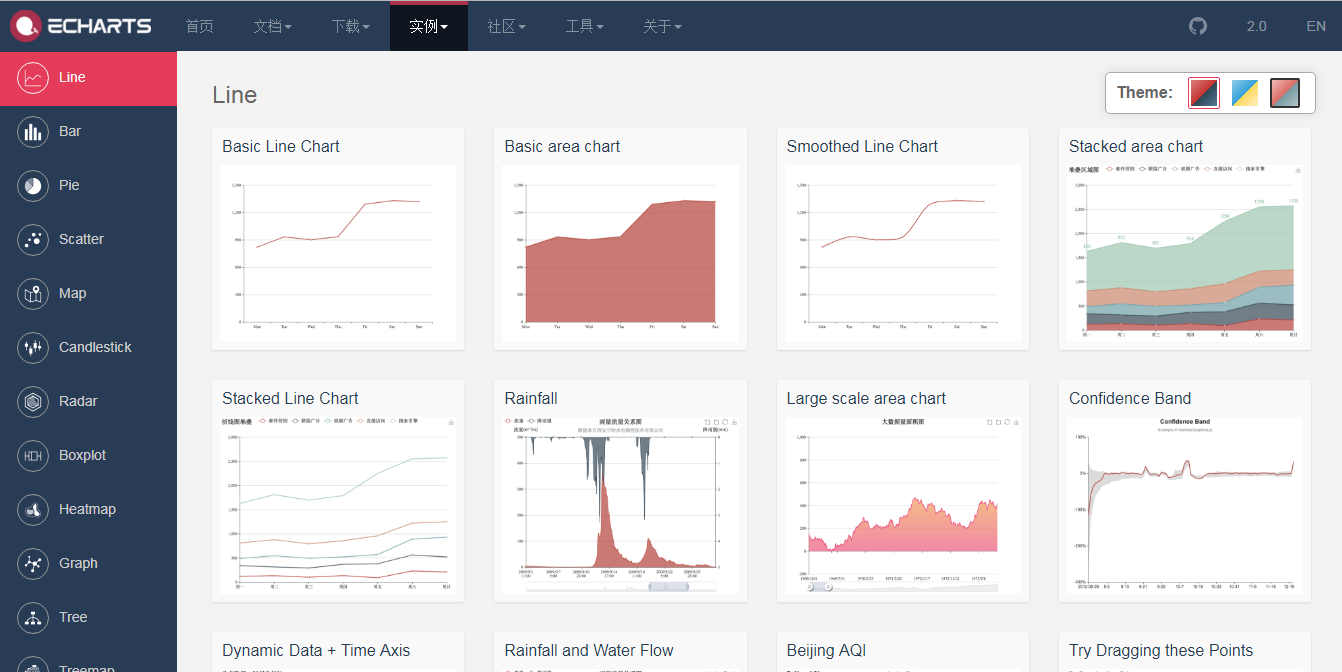Click the Boxplot sidebar icon
The image size is (1342, 672).
33,455
